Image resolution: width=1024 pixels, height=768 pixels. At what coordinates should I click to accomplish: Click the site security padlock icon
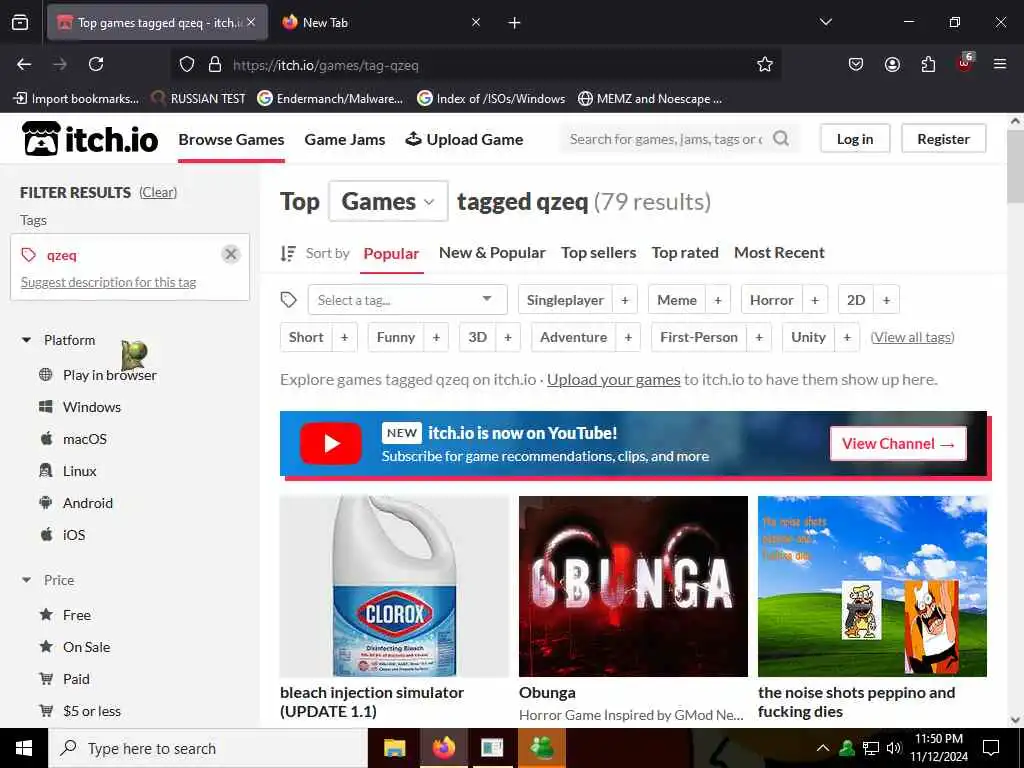coord(215,64)
